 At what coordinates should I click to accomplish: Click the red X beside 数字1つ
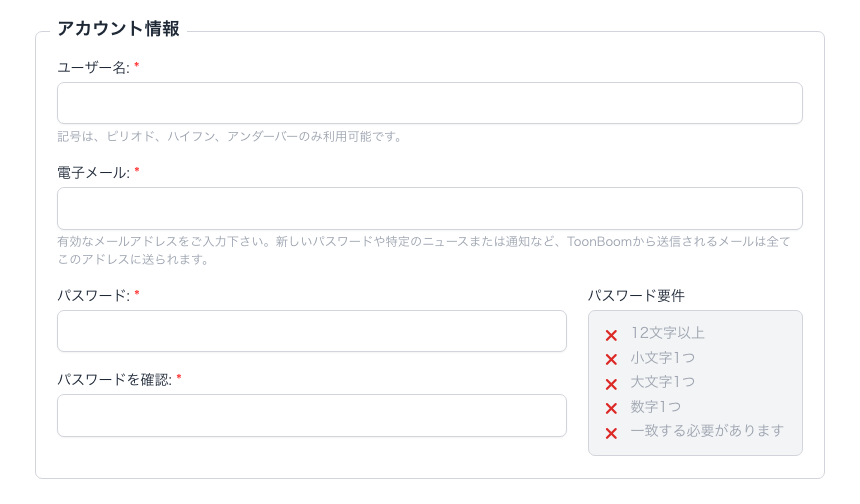tap(611, 408)
